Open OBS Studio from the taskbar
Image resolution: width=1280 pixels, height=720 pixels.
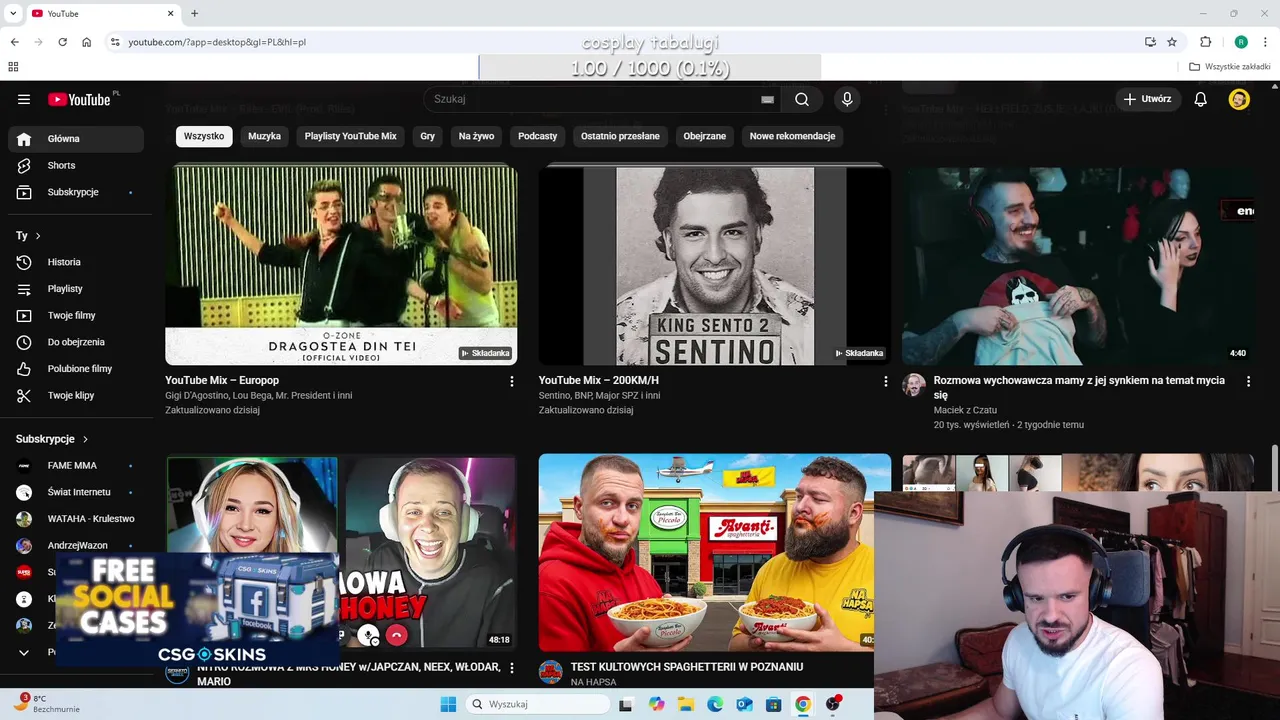[833, 704]
